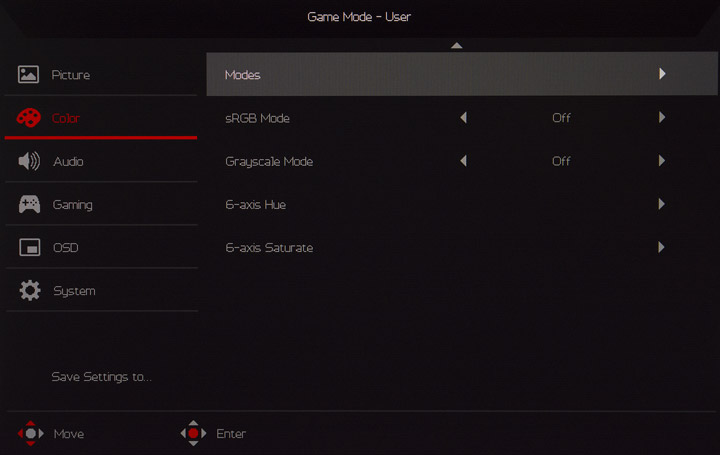Decrease Grayscale Mode with left arrow

click(463, 161)
